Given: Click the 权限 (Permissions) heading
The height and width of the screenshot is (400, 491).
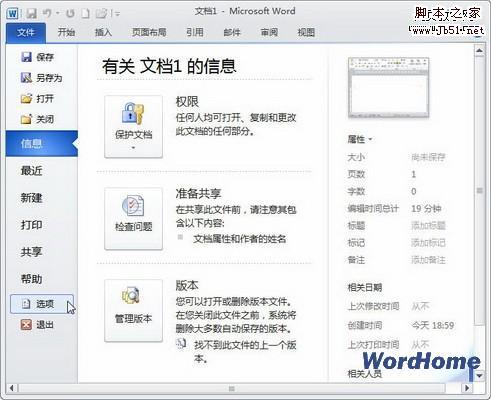Looking at the screenshot, I should tap(187, 102).
